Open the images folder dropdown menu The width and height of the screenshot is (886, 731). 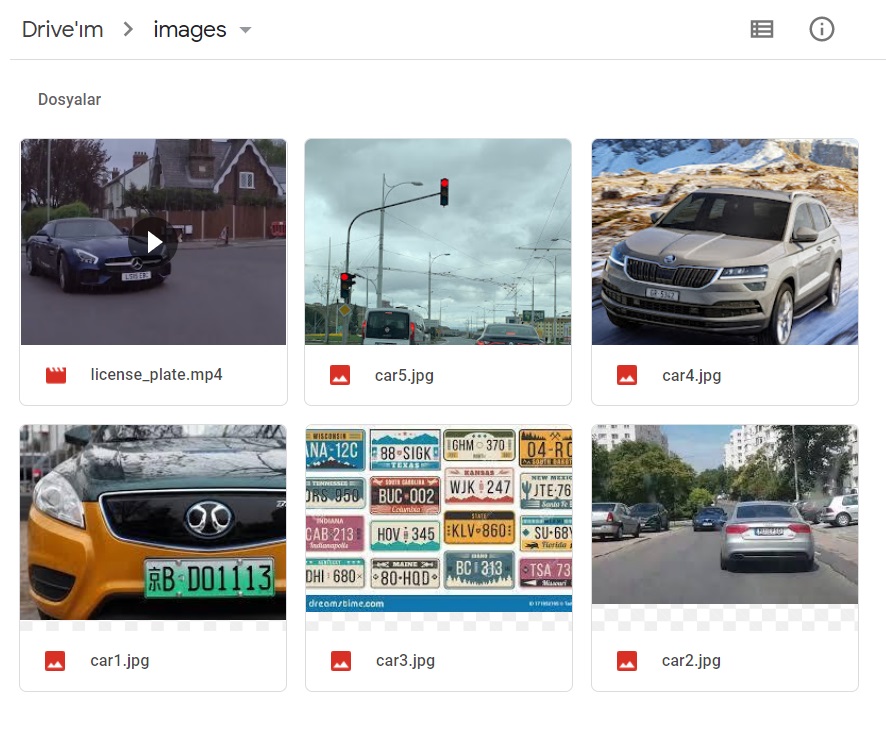click(x=245, y=31)
